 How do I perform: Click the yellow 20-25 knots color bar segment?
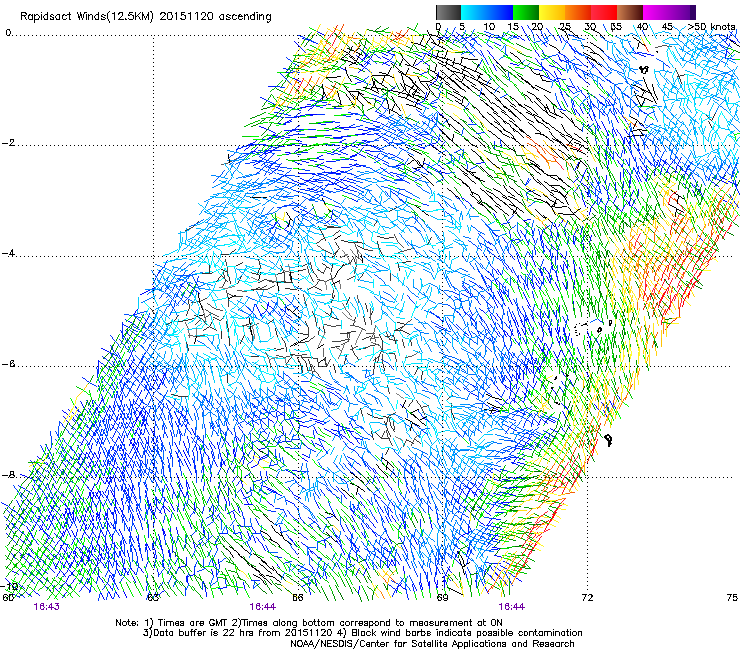click(x=552, y=12)
